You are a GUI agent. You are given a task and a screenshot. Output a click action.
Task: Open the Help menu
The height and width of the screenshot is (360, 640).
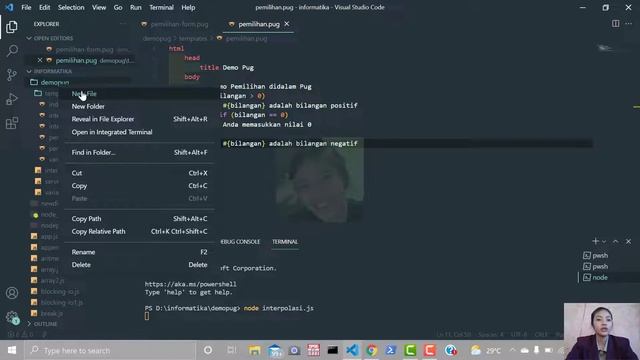188,7
